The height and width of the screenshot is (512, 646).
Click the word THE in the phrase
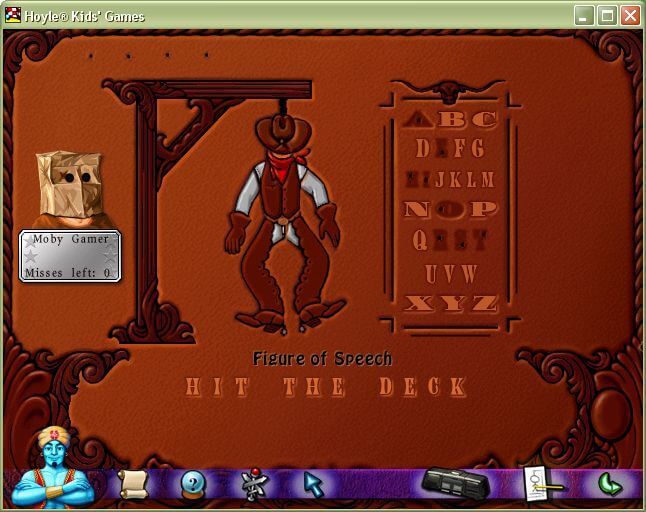pyautogui.click(x=314, y=387)
